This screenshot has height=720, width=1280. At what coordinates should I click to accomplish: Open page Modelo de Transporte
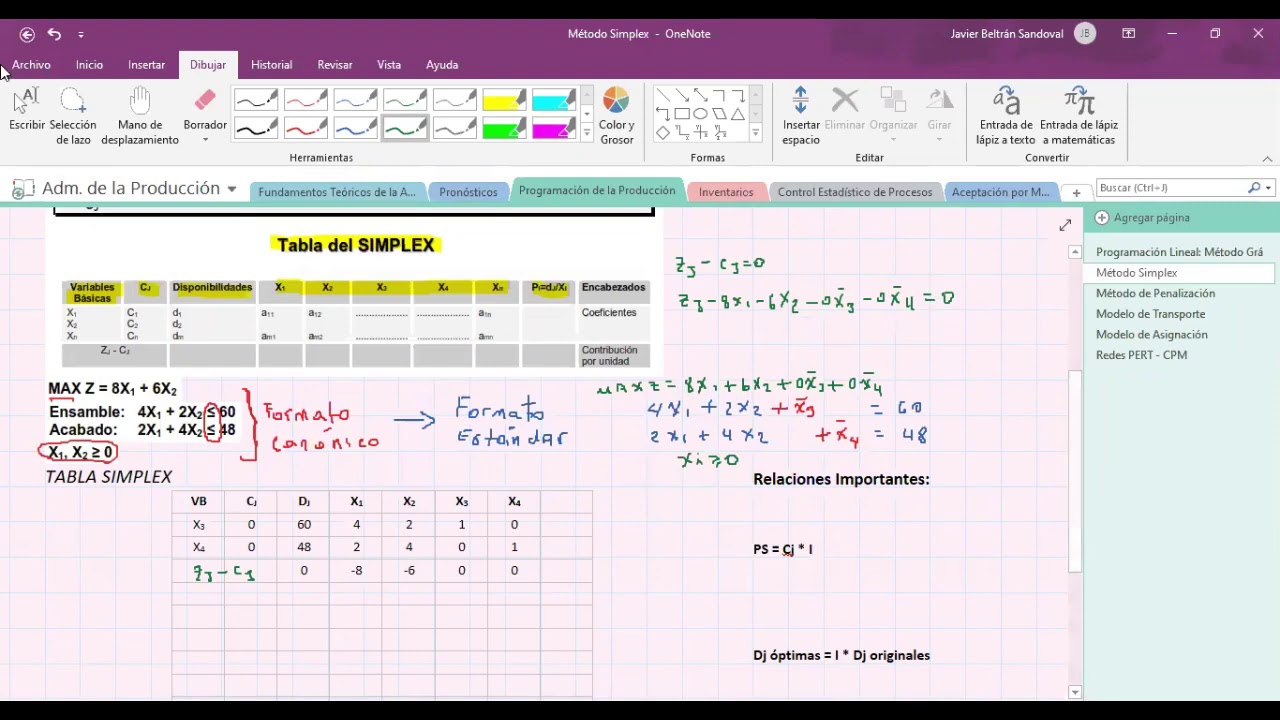(1150, 314)
